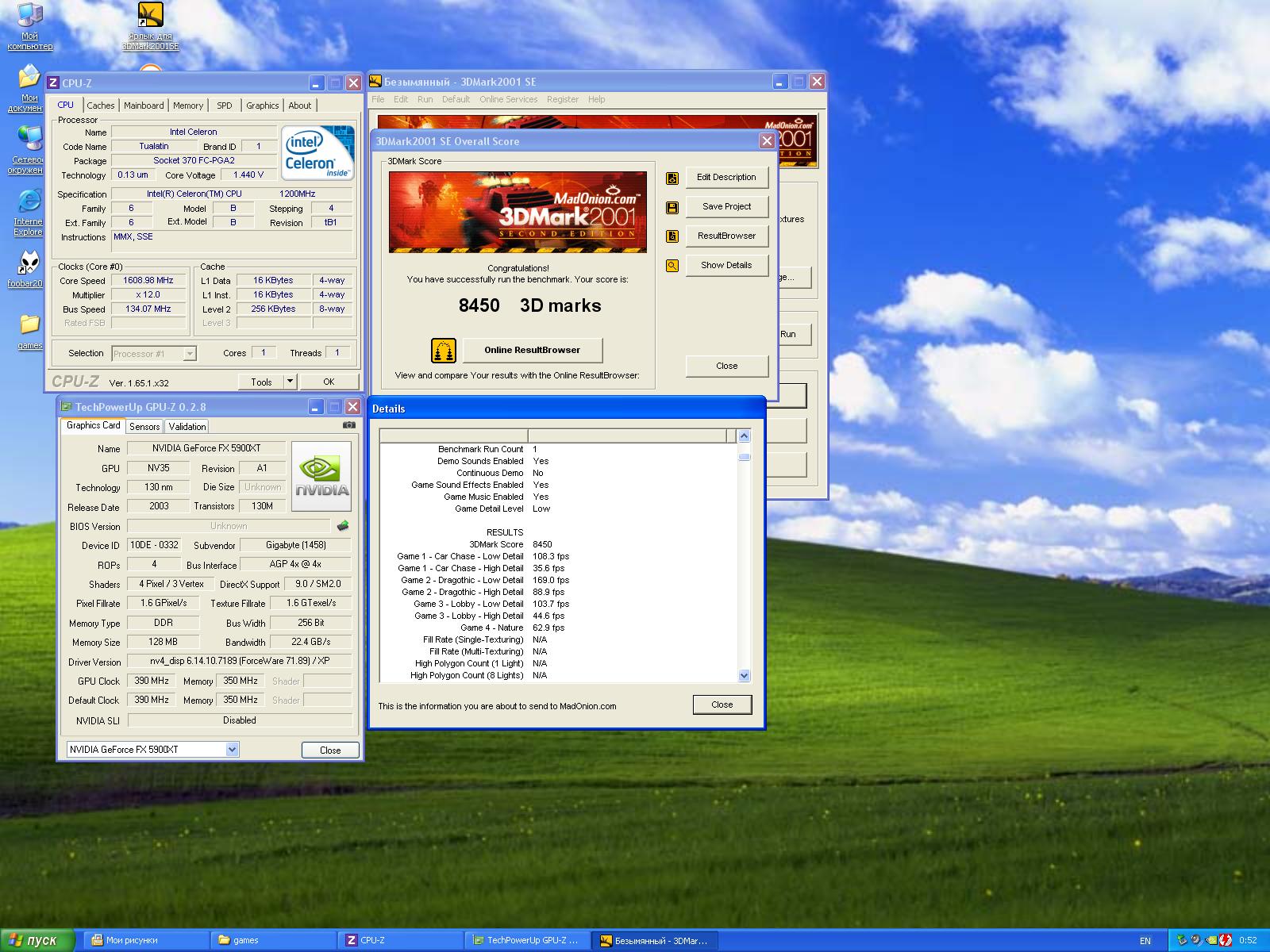Launch the foobar2000 desktop shortcut
This screenshot has width=1270, height=952.
29,270
